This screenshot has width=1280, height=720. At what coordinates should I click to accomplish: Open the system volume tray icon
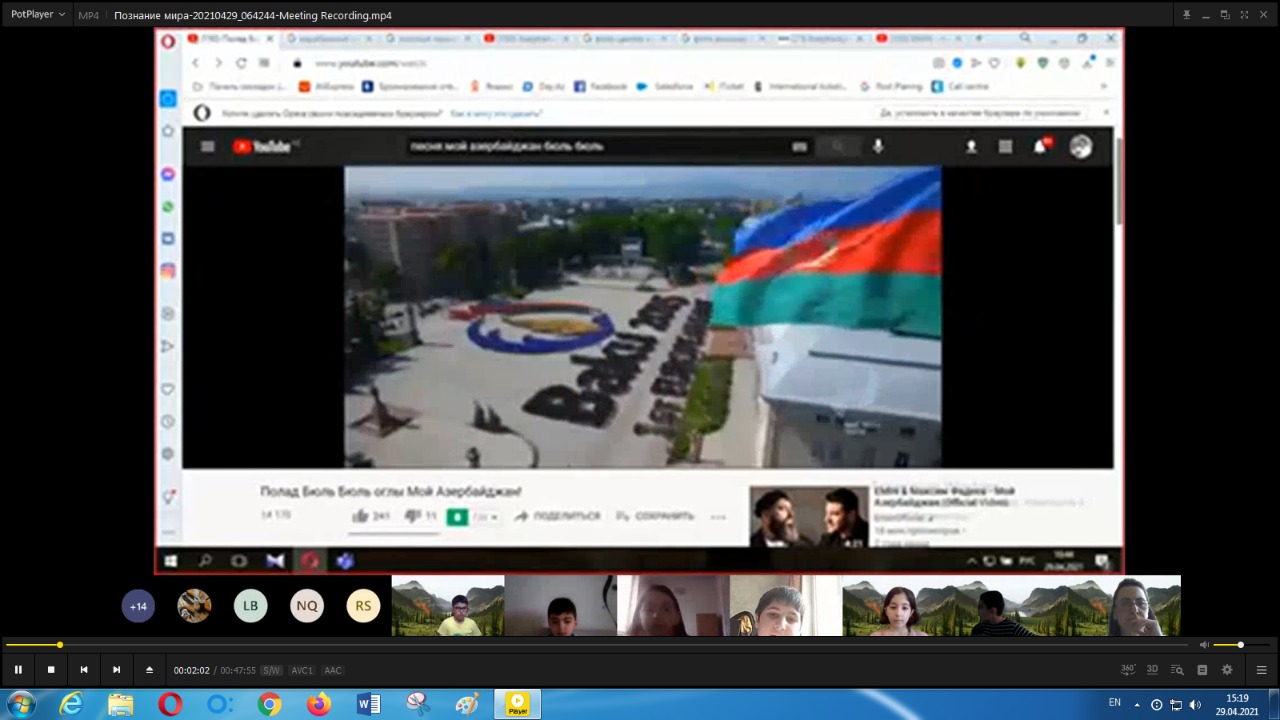[1195, 705]
